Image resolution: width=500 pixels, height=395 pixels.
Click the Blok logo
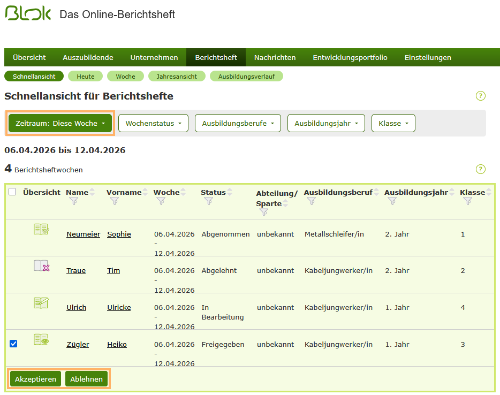click(x=28, y=13)
